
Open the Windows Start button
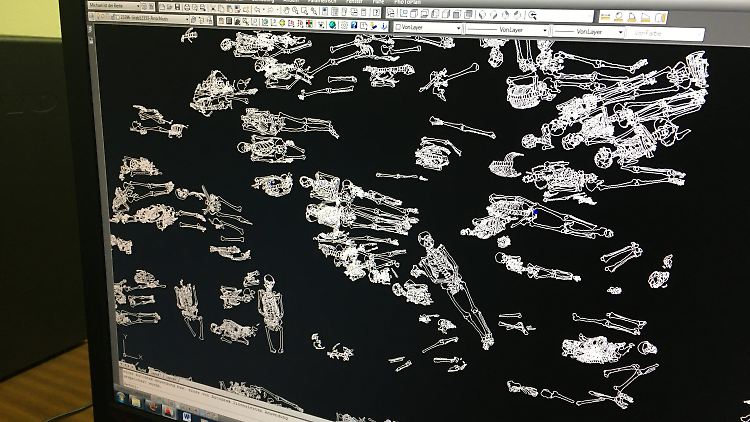[x=121, y=398]
